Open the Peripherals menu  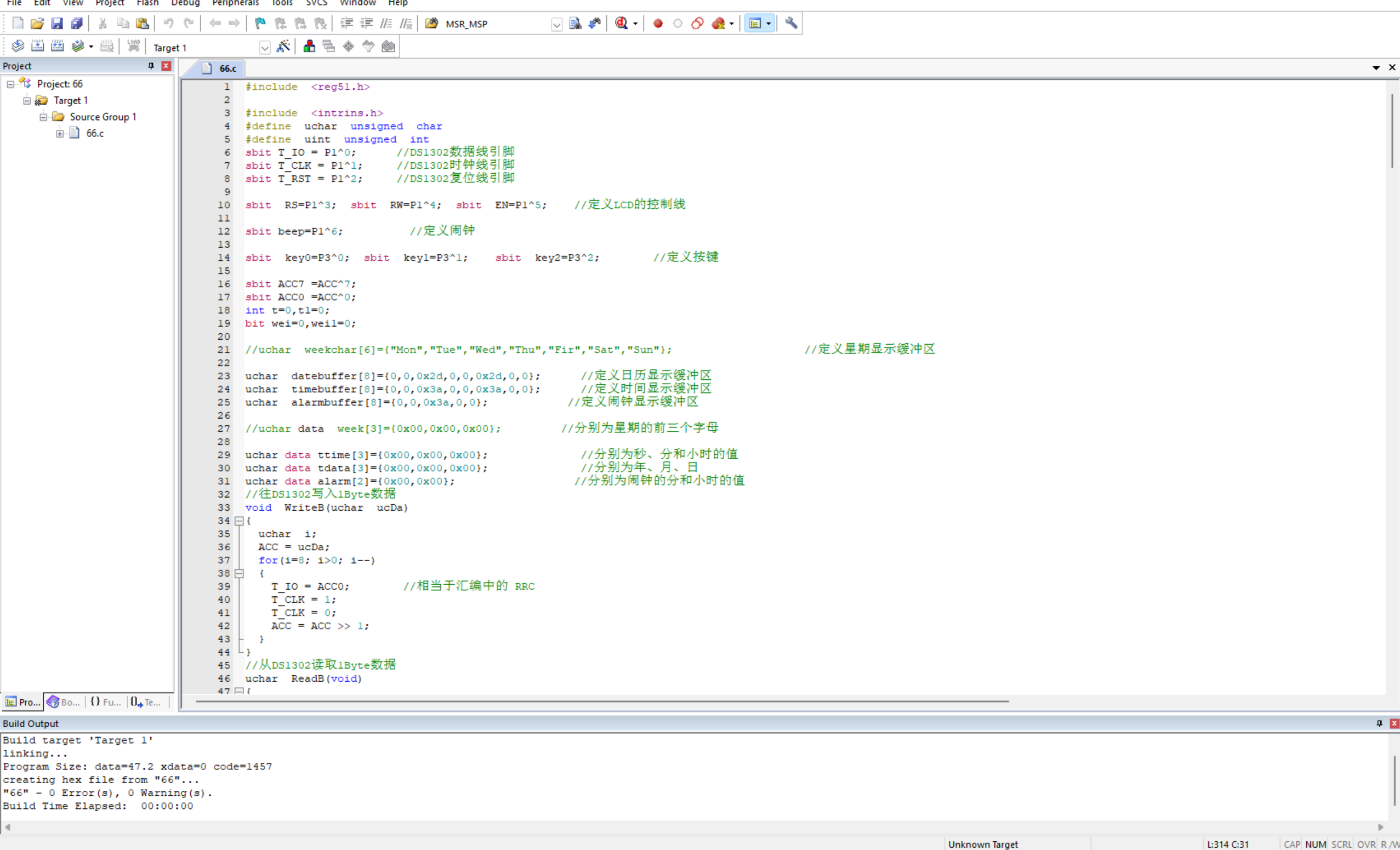(x=235, y=3)
